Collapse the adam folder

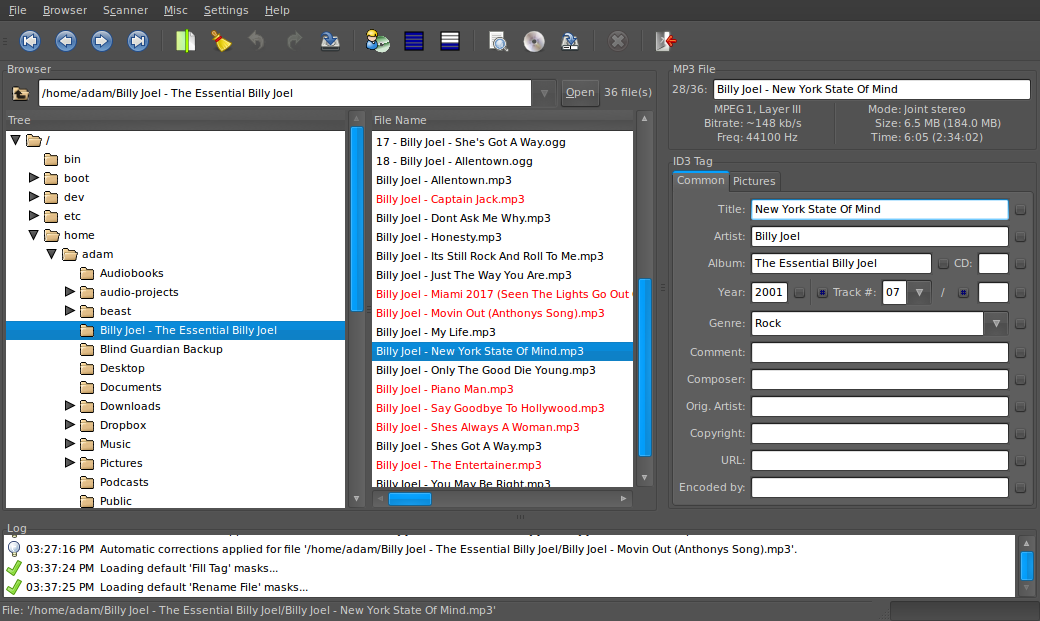tap(51, 254)
